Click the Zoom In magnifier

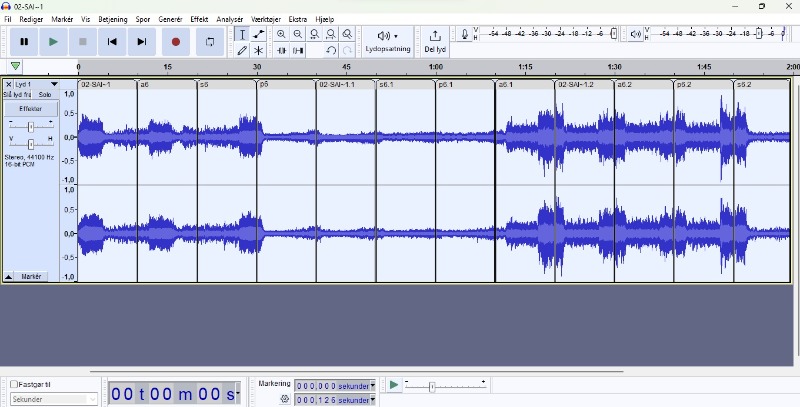pyautogui.click(x=281, y=34)
